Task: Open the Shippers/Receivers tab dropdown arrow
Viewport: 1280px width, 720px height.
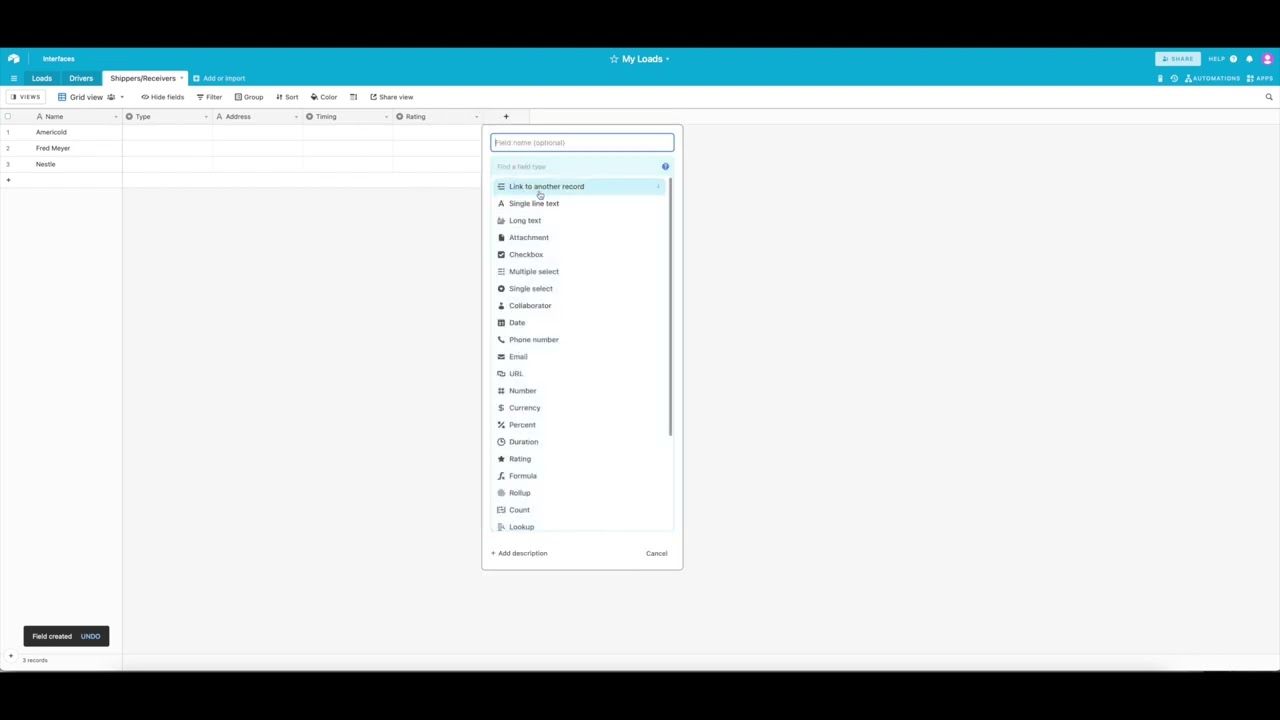Action: 182,78
